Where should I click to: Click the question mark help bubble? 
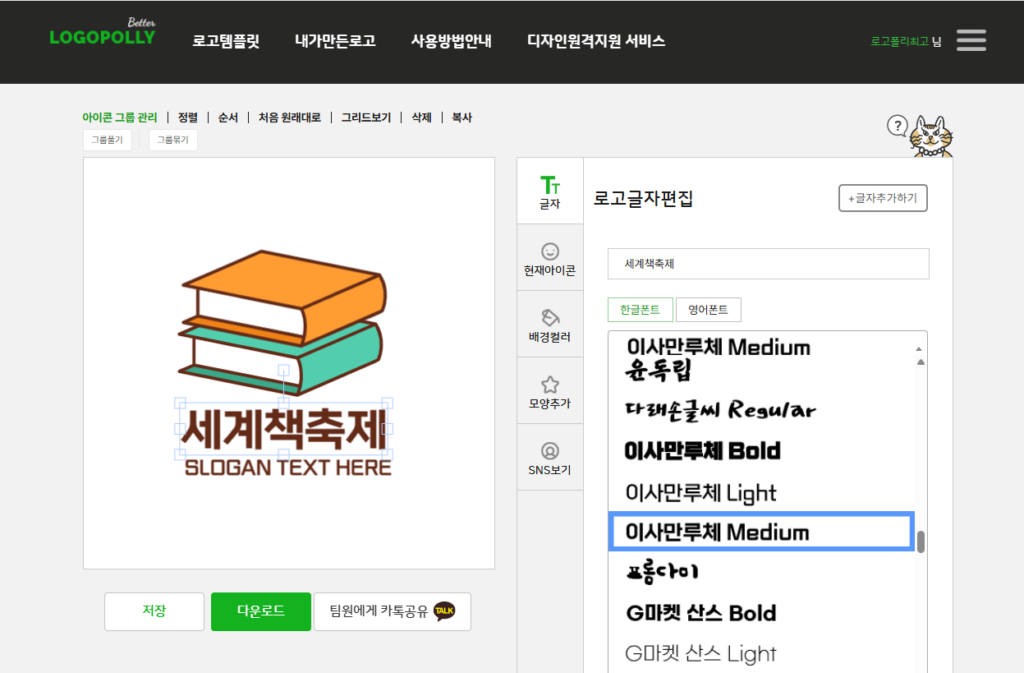click(897, 125)
